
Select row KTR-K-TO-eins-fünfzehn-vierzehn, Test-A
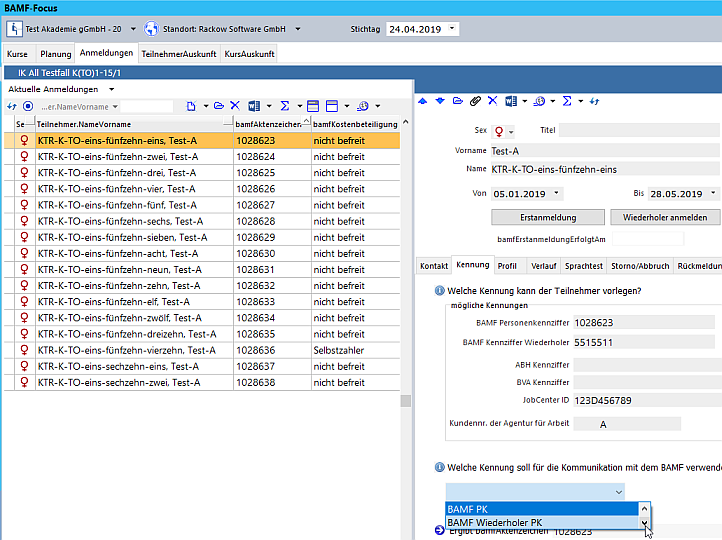(x=202, y=350)
